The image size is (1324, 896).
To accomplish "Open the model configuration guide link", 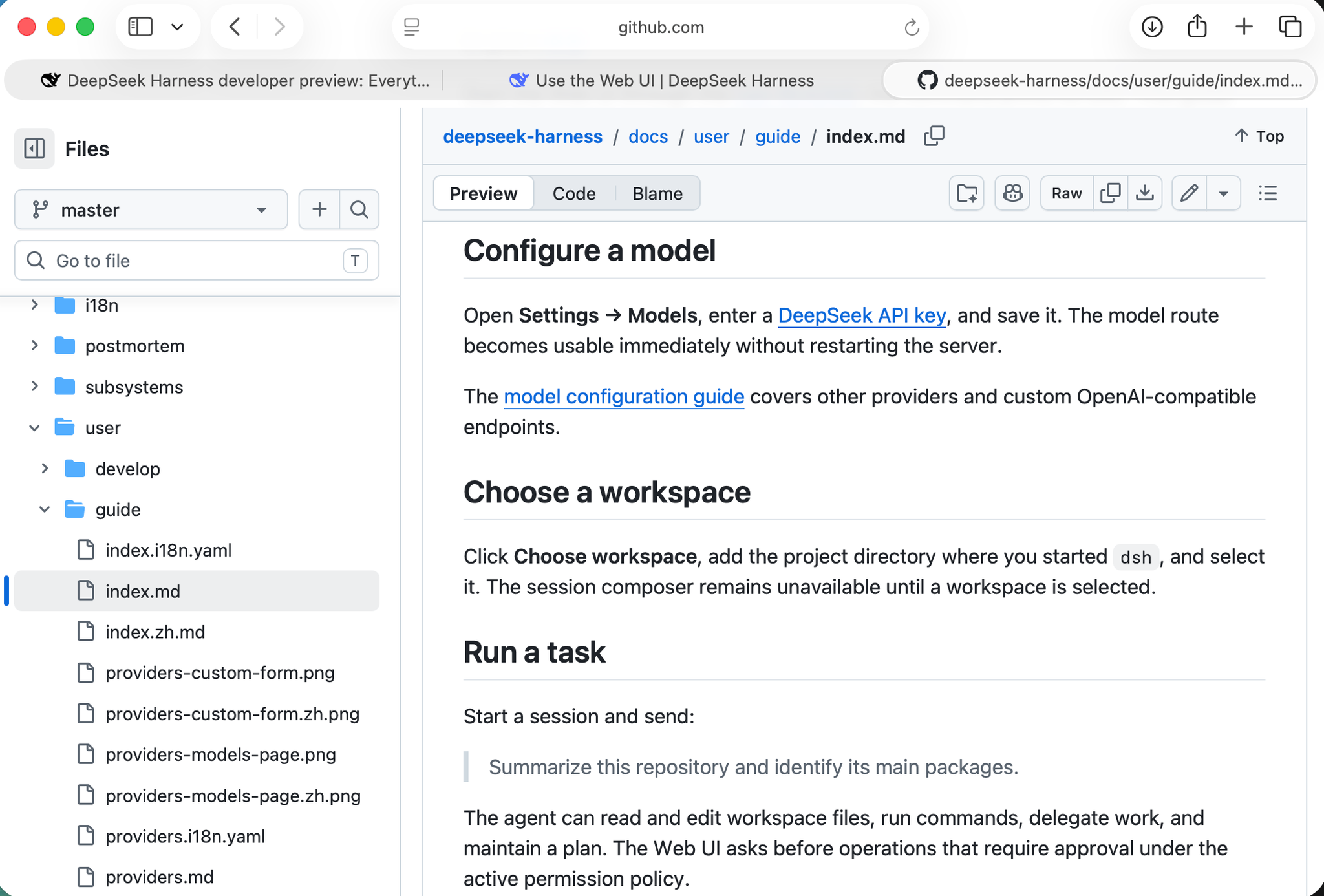I will (x=624, y=396).
